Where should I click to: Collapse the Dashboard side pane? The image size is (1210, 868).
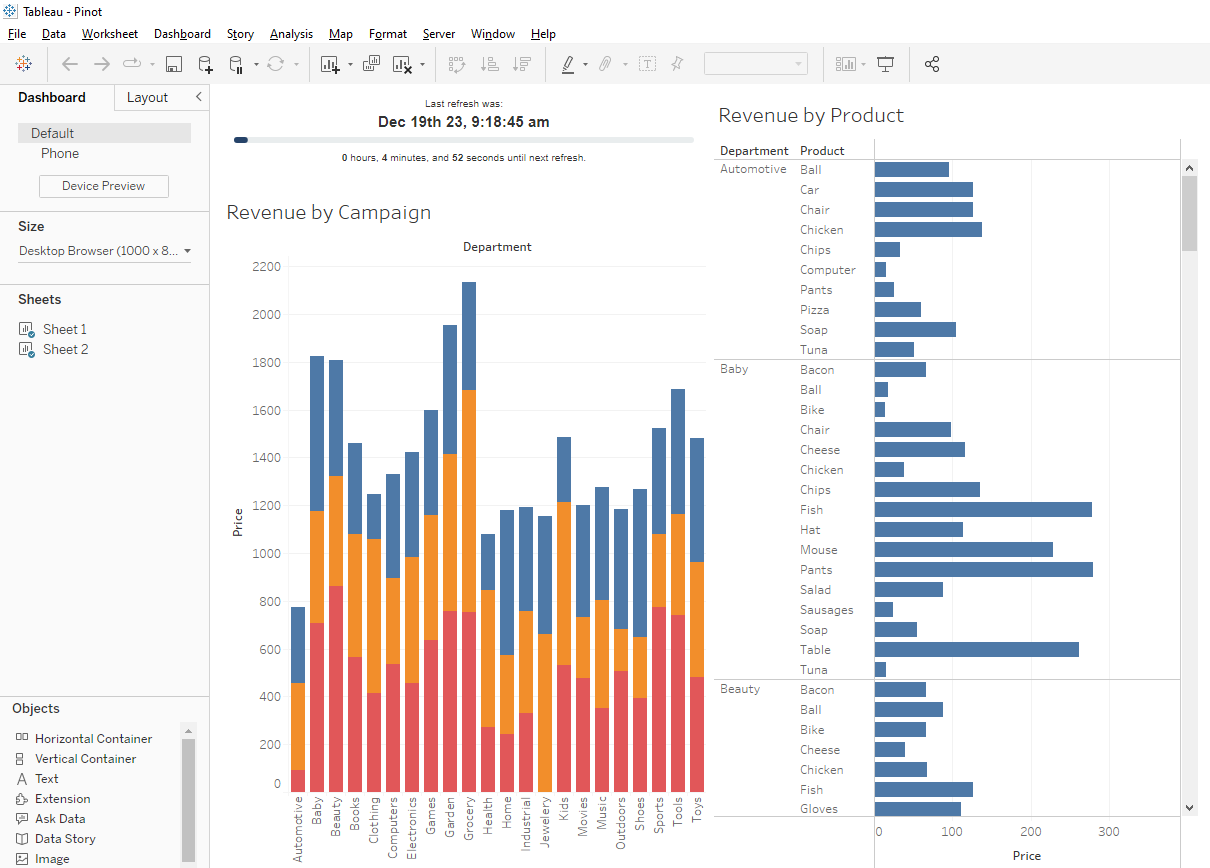pyautogui.click(x=198, y=97)
